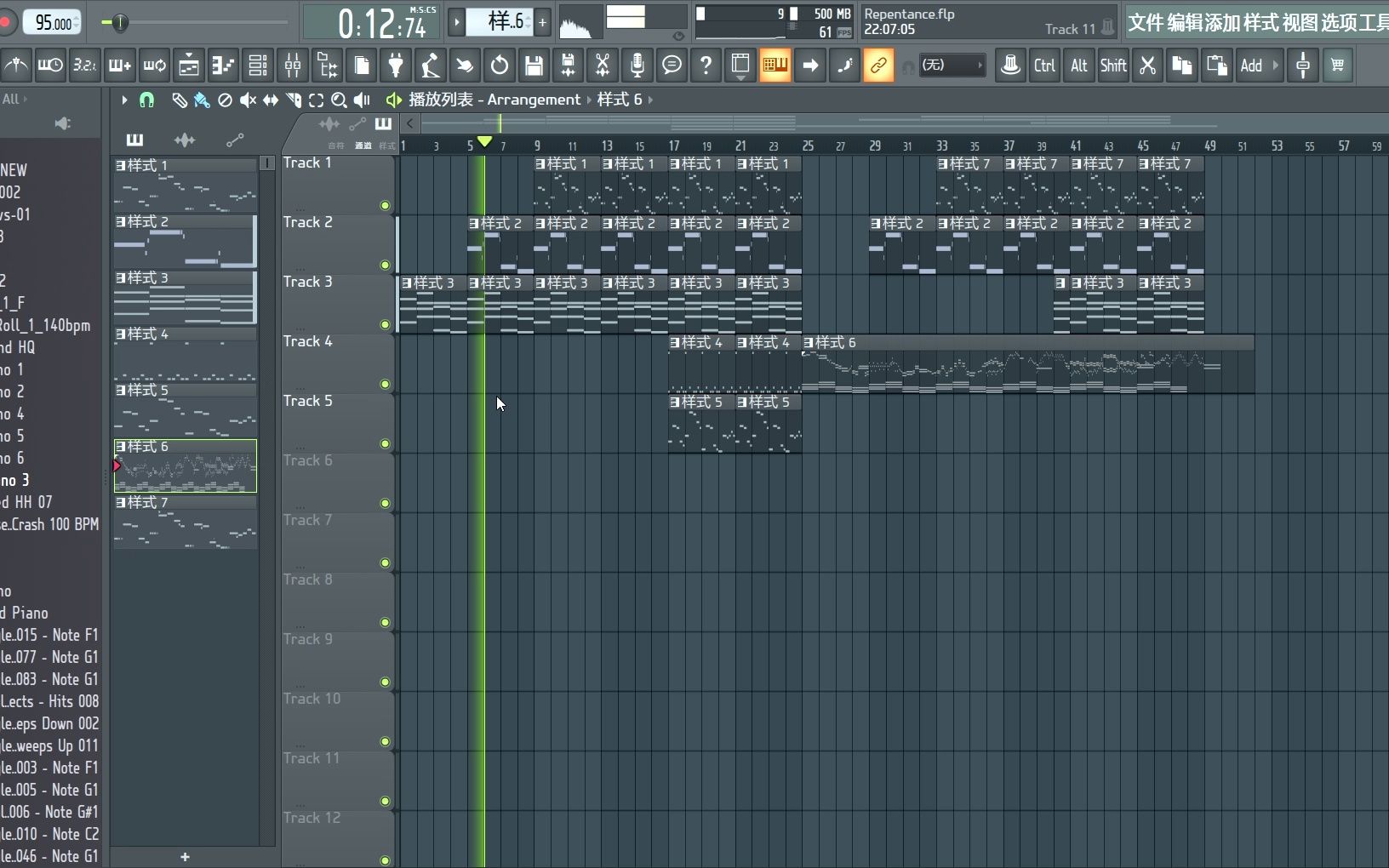Mute Track 2 with green dot
The image size is (1389, 868).
386,265
